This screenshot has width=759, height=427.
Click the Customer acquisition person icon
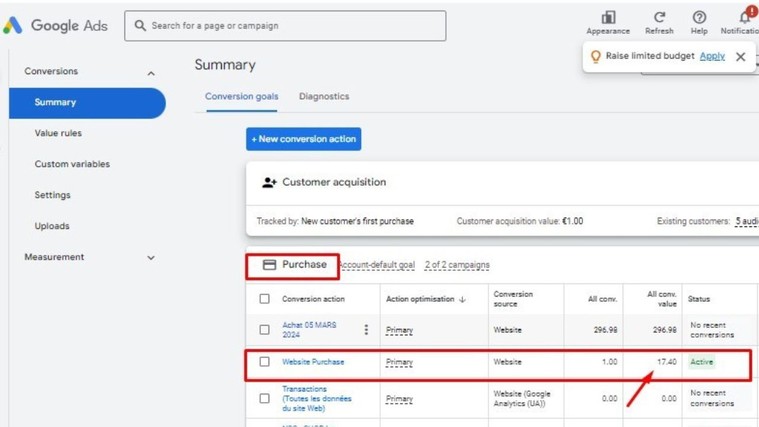[x=269, y=183]
